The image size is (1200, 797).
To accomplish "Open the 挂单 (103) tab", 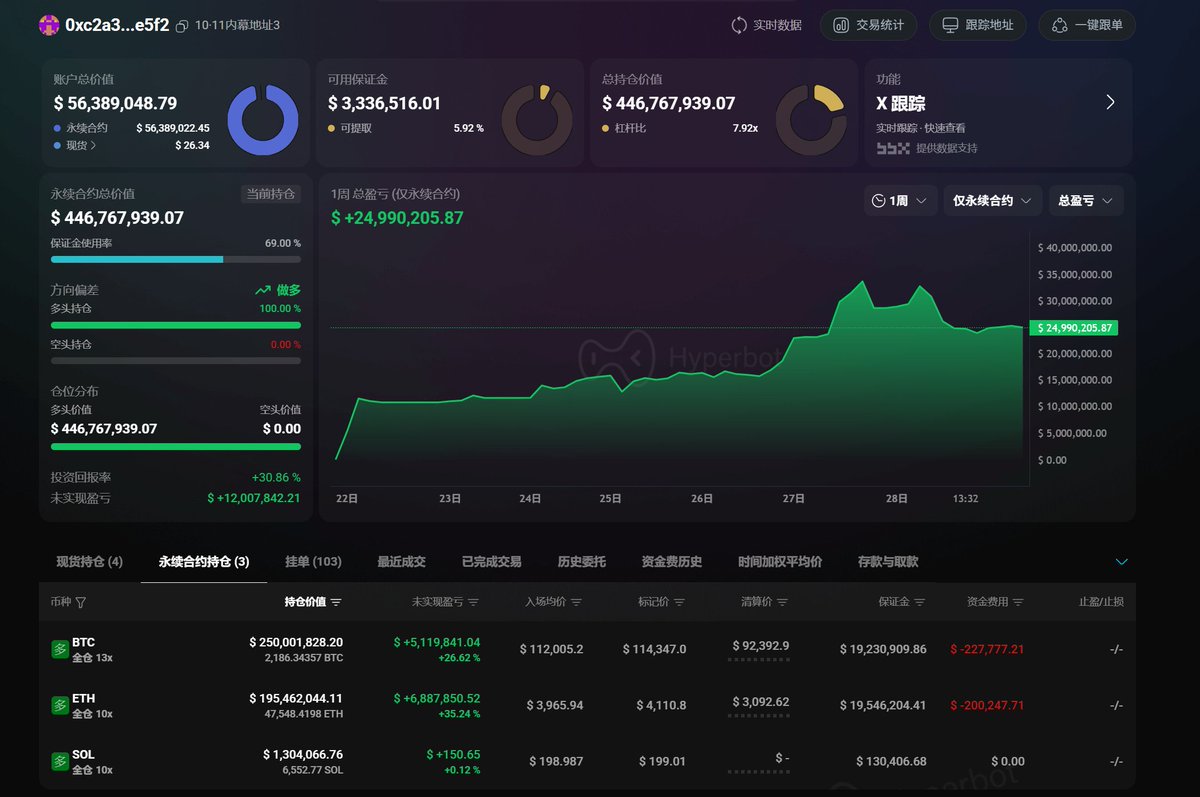I will tap(313, 562).
